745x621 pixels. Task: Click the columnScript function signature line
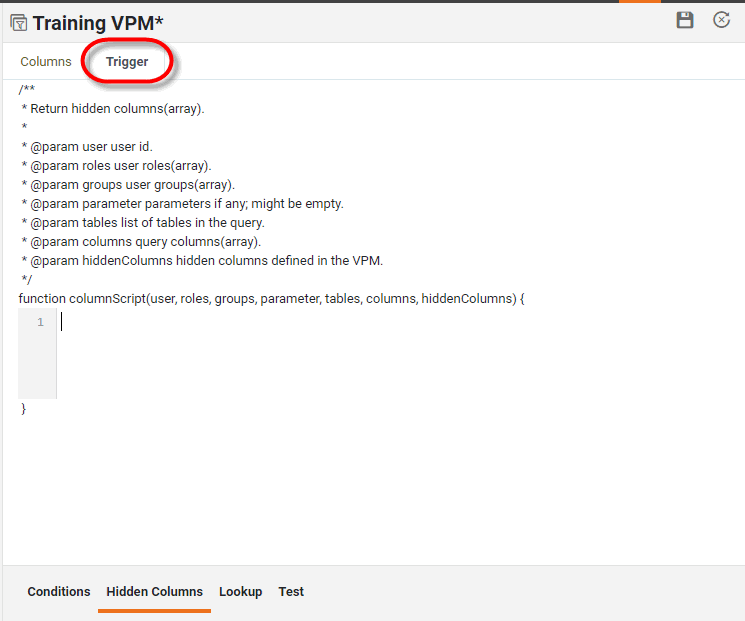tap(271, 299)
